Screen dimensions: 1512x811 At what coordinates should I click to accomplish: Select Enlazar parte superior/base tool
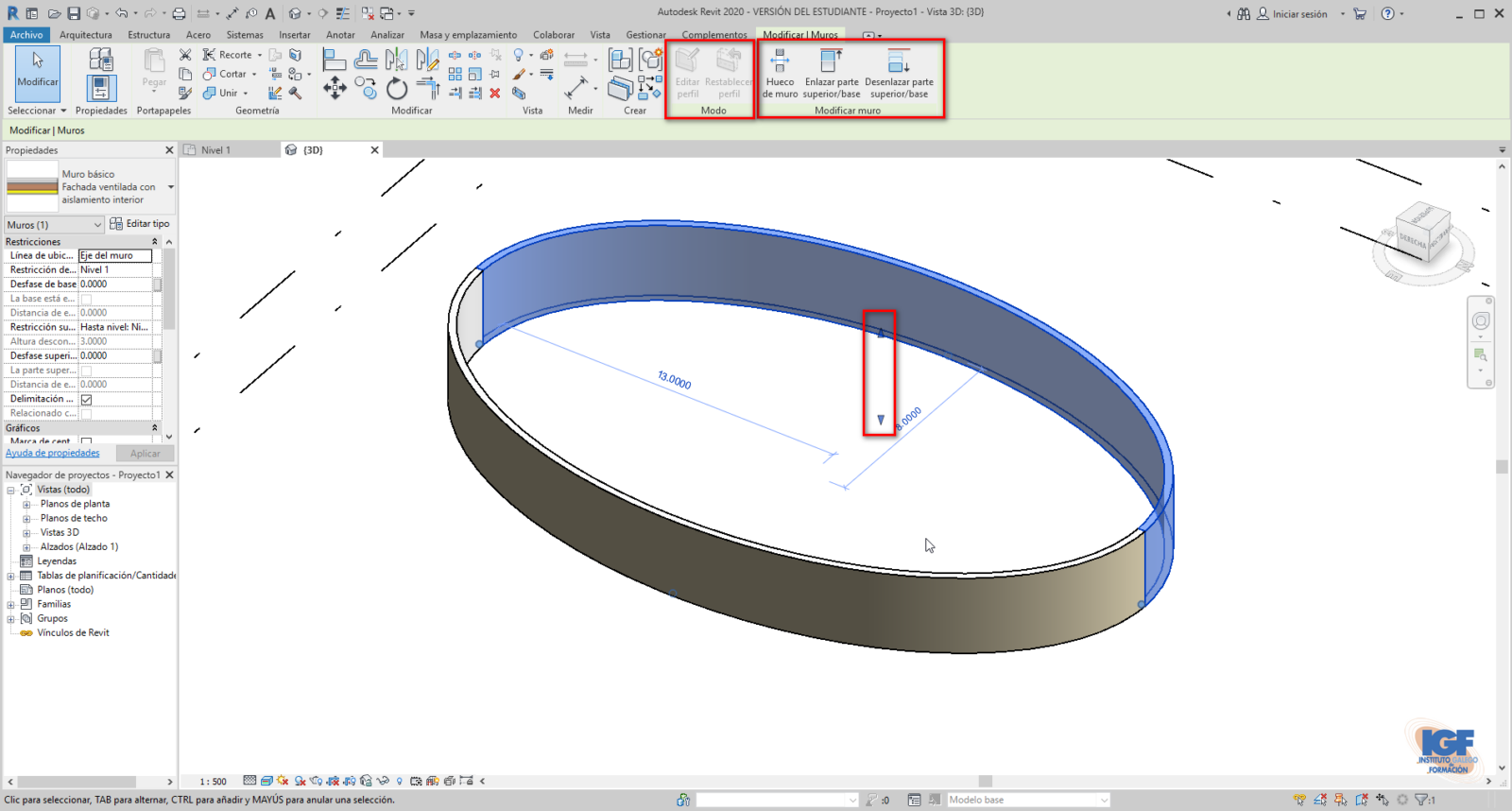pyautogui.click(x=832, y=73)
